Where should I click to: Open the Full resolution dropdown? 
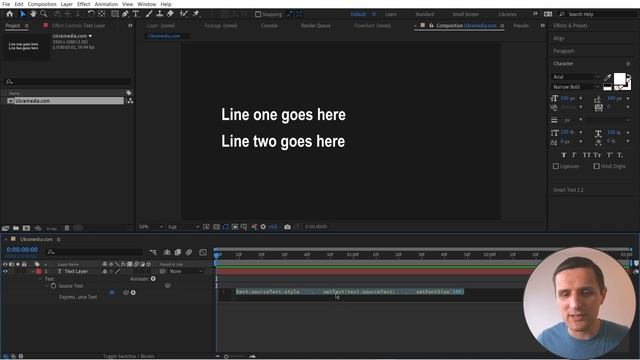tap(184, 227)
